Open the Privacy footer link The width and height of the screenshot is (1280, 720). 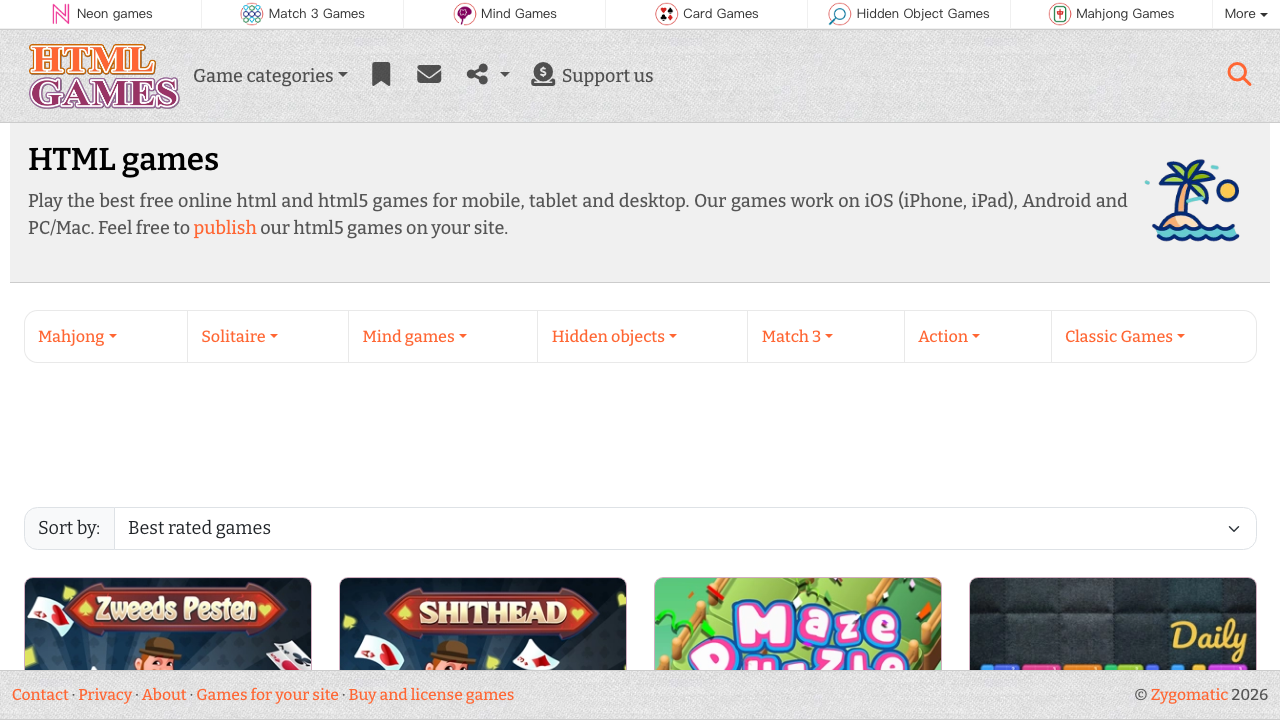click(x=105, y=695)
